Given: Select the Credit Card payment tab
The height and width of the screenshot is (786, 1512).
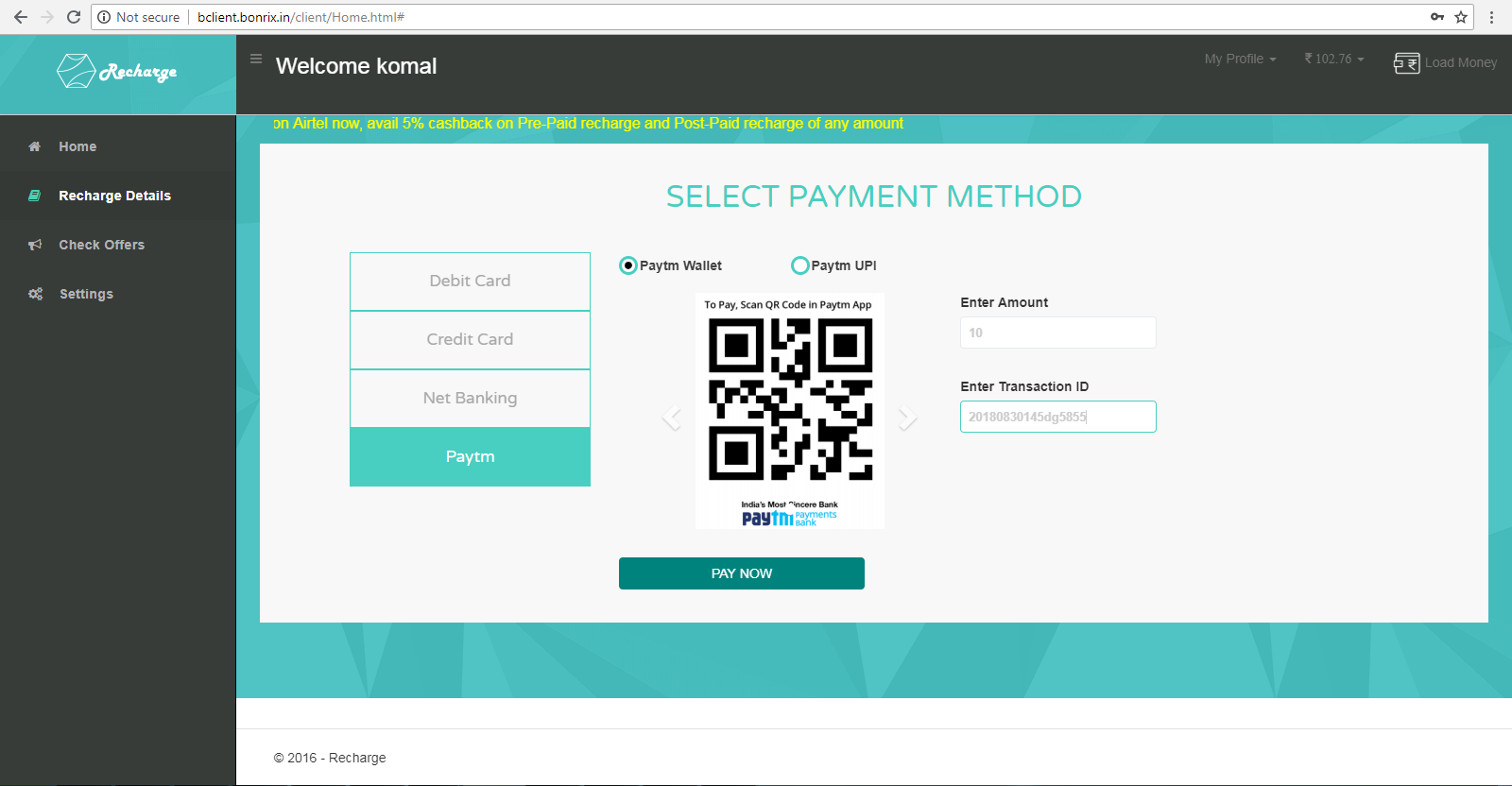Looking at the screenshot, I should [x=470, y=339].
